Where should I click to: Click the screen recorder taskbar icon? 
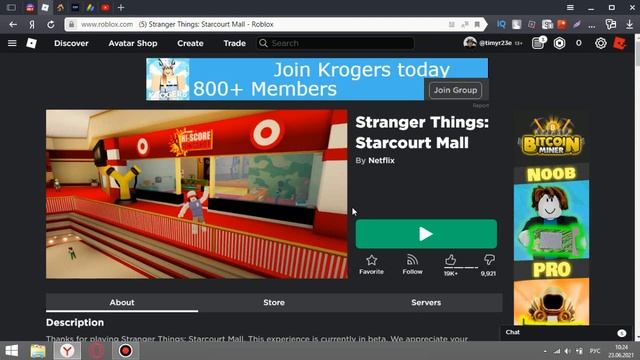point(126,351)
